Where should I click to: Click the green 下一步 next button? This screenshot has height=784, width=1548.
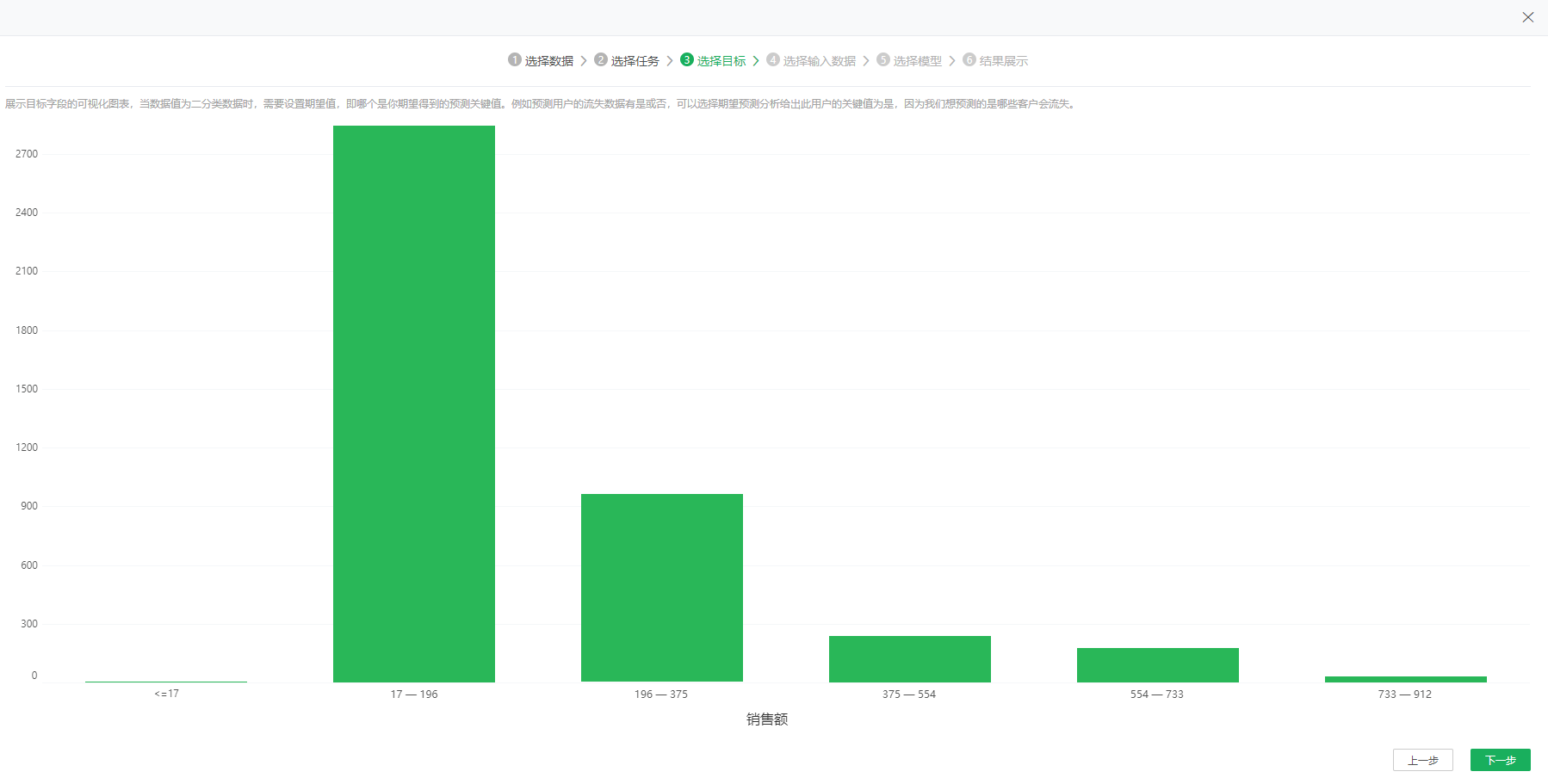(x=1501, y=760)
